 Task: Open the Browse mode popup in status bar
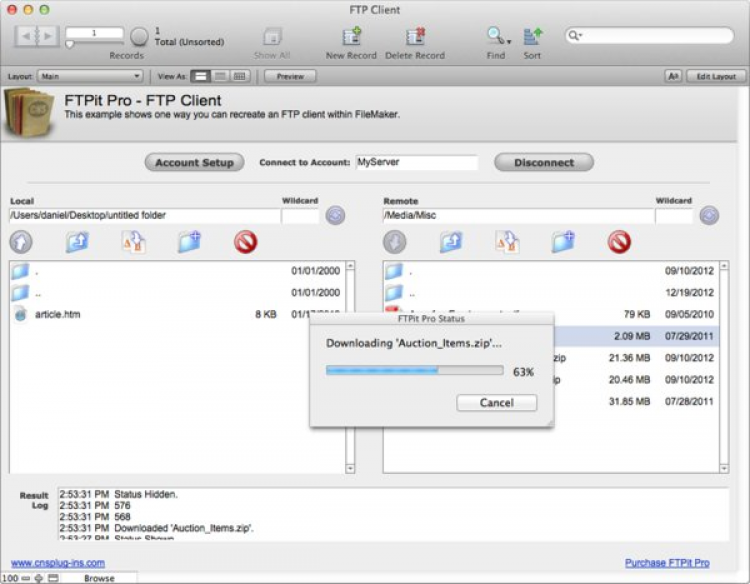(99, 578)
